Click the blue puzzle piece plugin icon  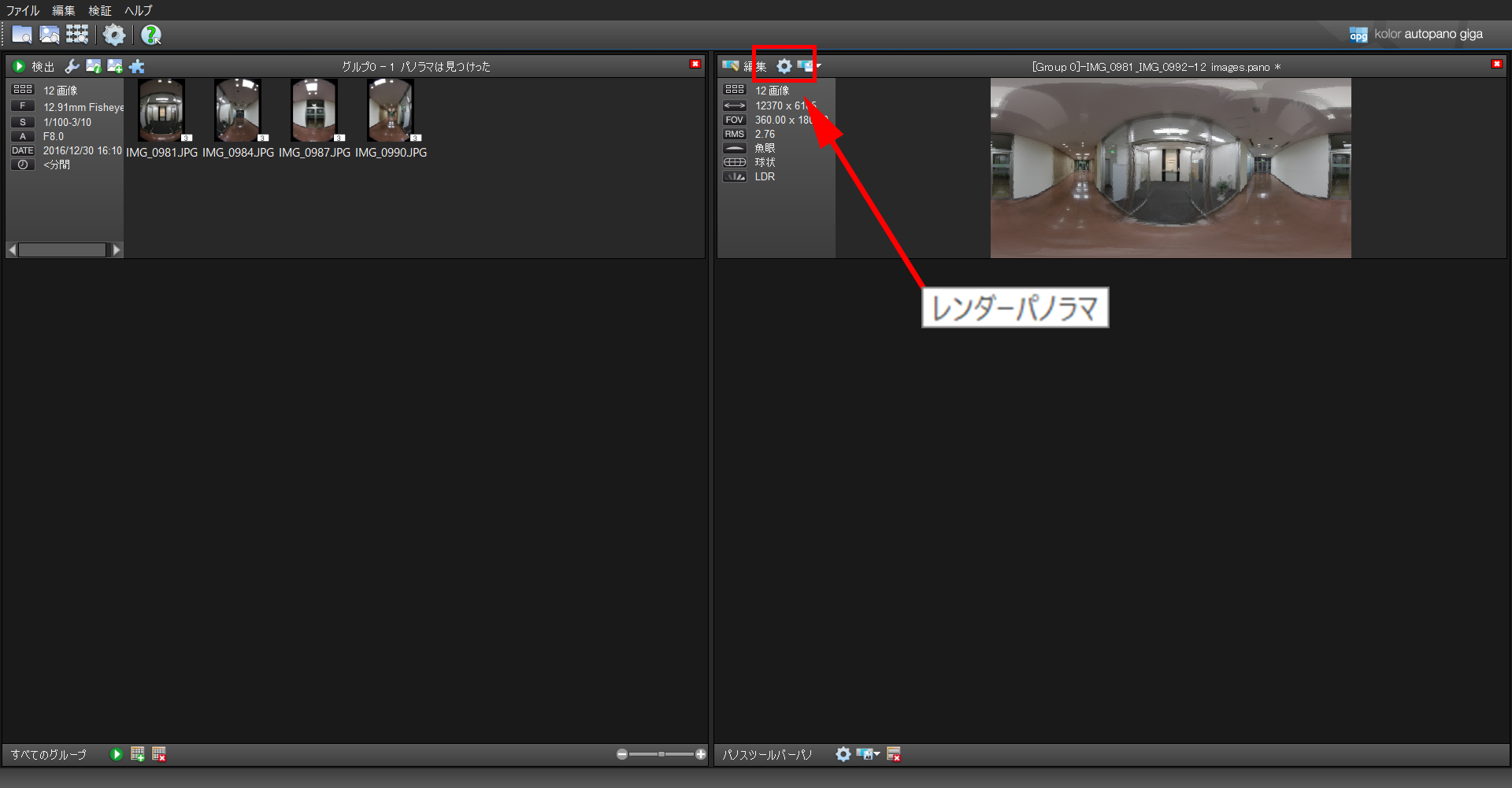(x=137, y=67)
